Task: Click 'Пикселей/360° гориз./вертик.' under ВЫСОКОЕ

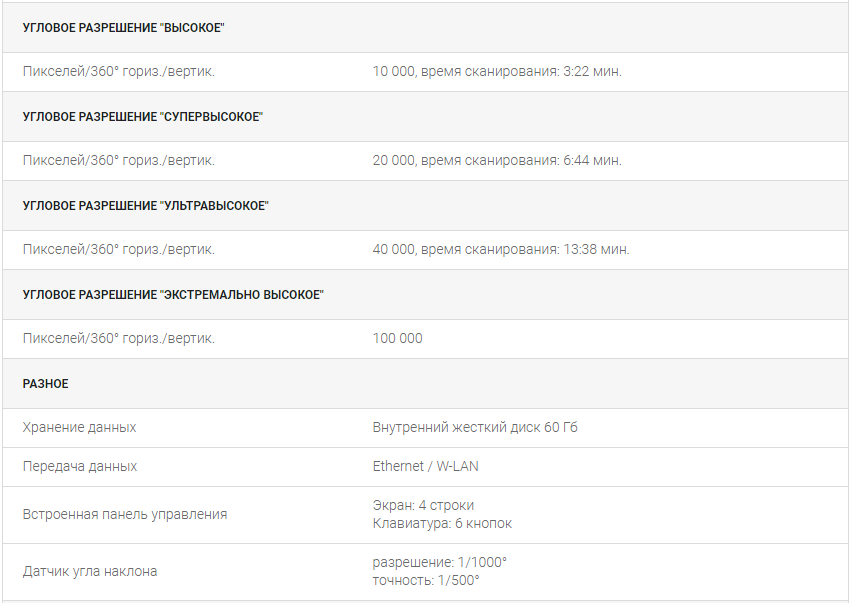Action: (x=119, y=71)
